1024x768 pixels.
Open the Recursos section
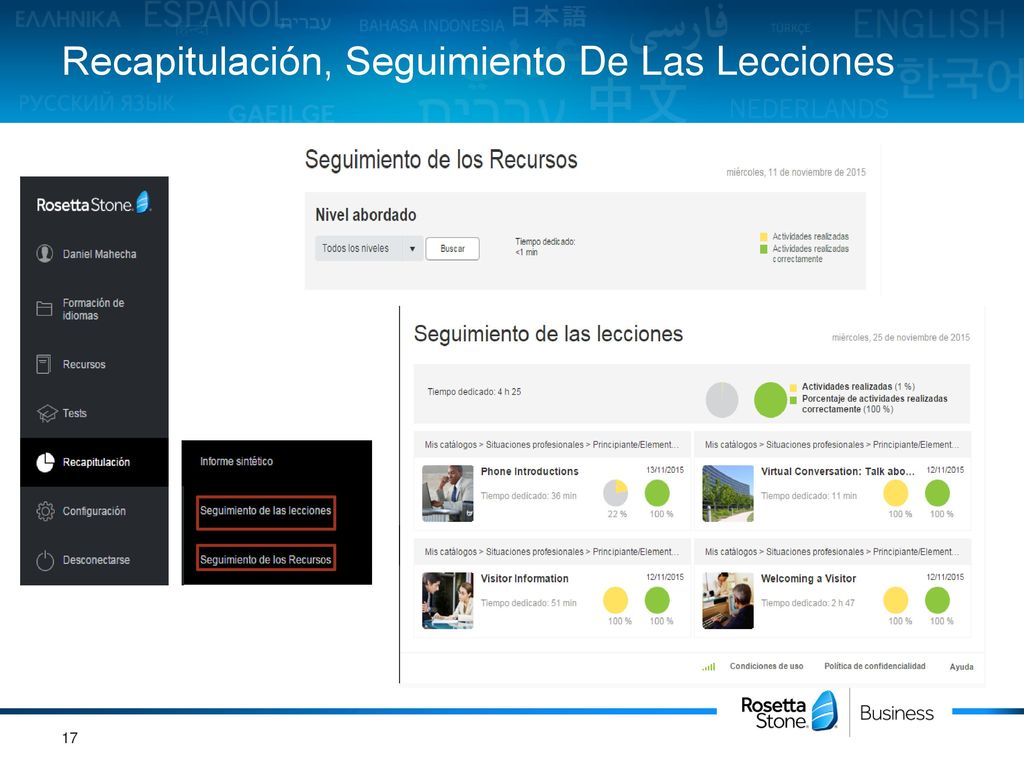tap(94, 364)
